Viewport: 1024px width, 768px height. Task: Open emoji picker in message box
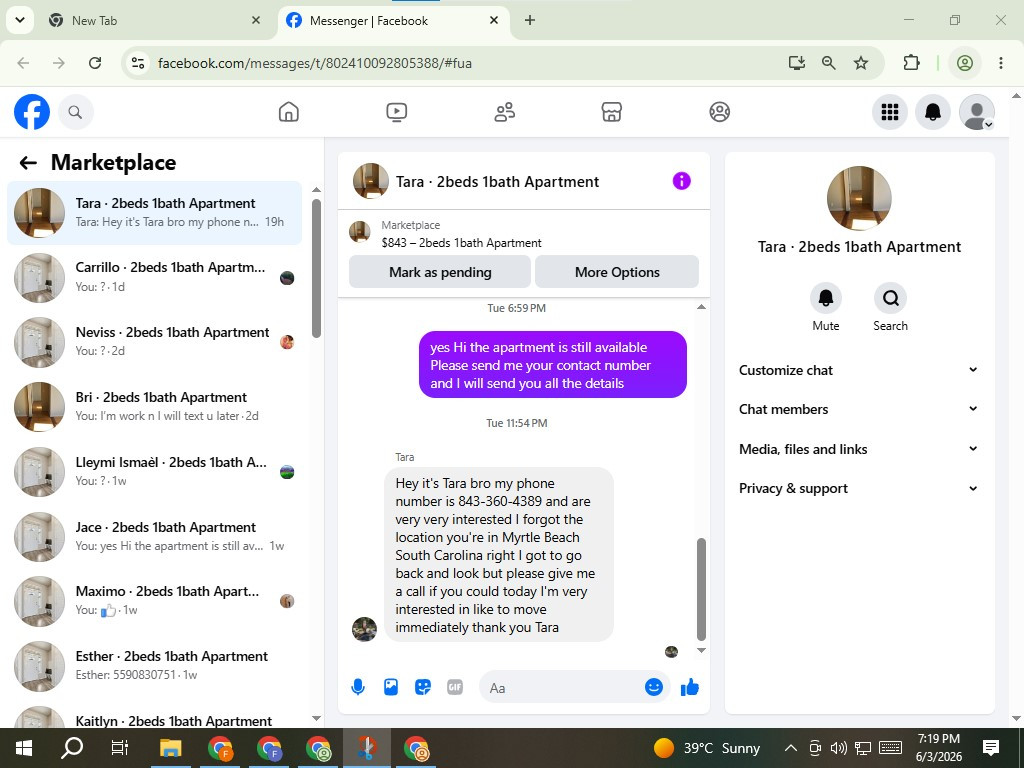pos(654,687)
